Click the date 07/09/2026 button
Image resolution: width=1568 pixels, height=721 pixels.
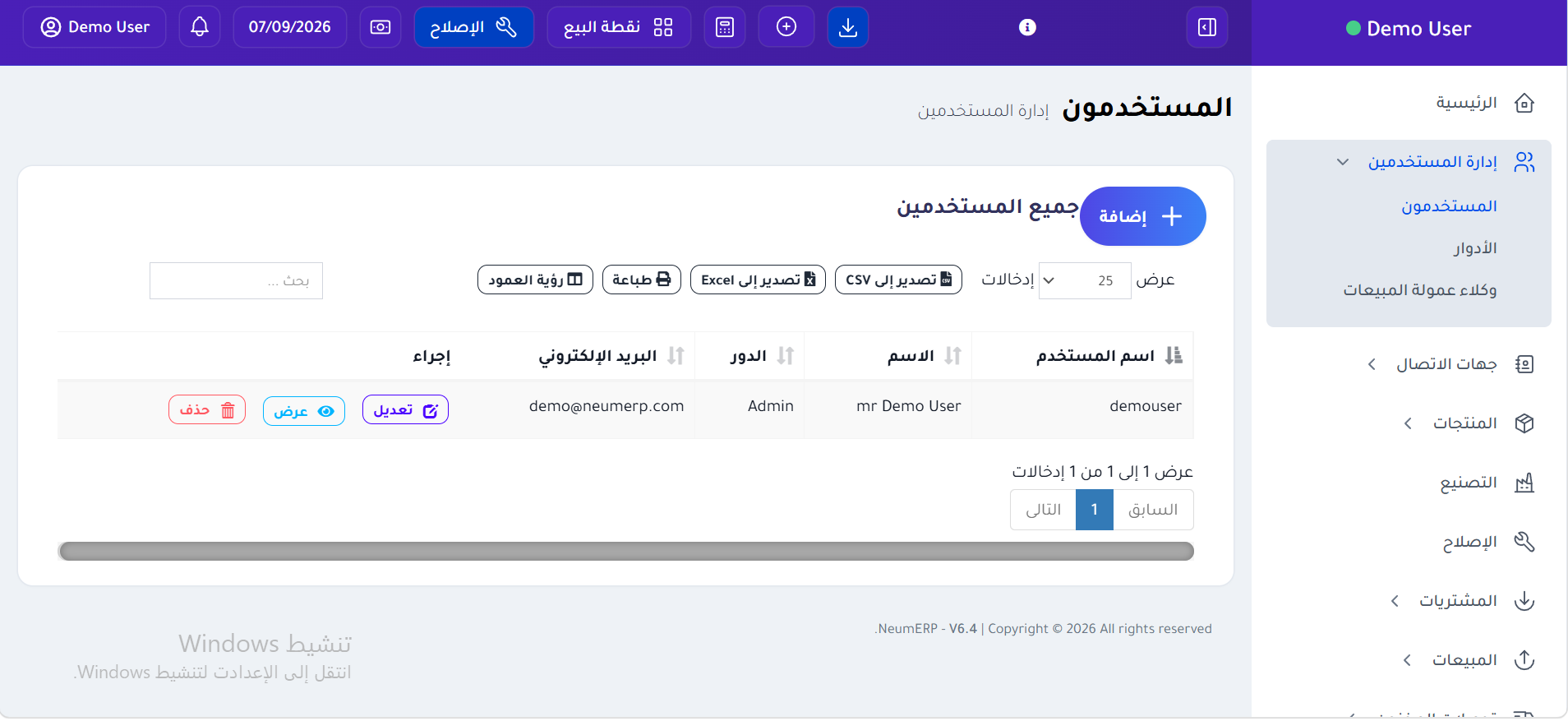tap(290, 27)
